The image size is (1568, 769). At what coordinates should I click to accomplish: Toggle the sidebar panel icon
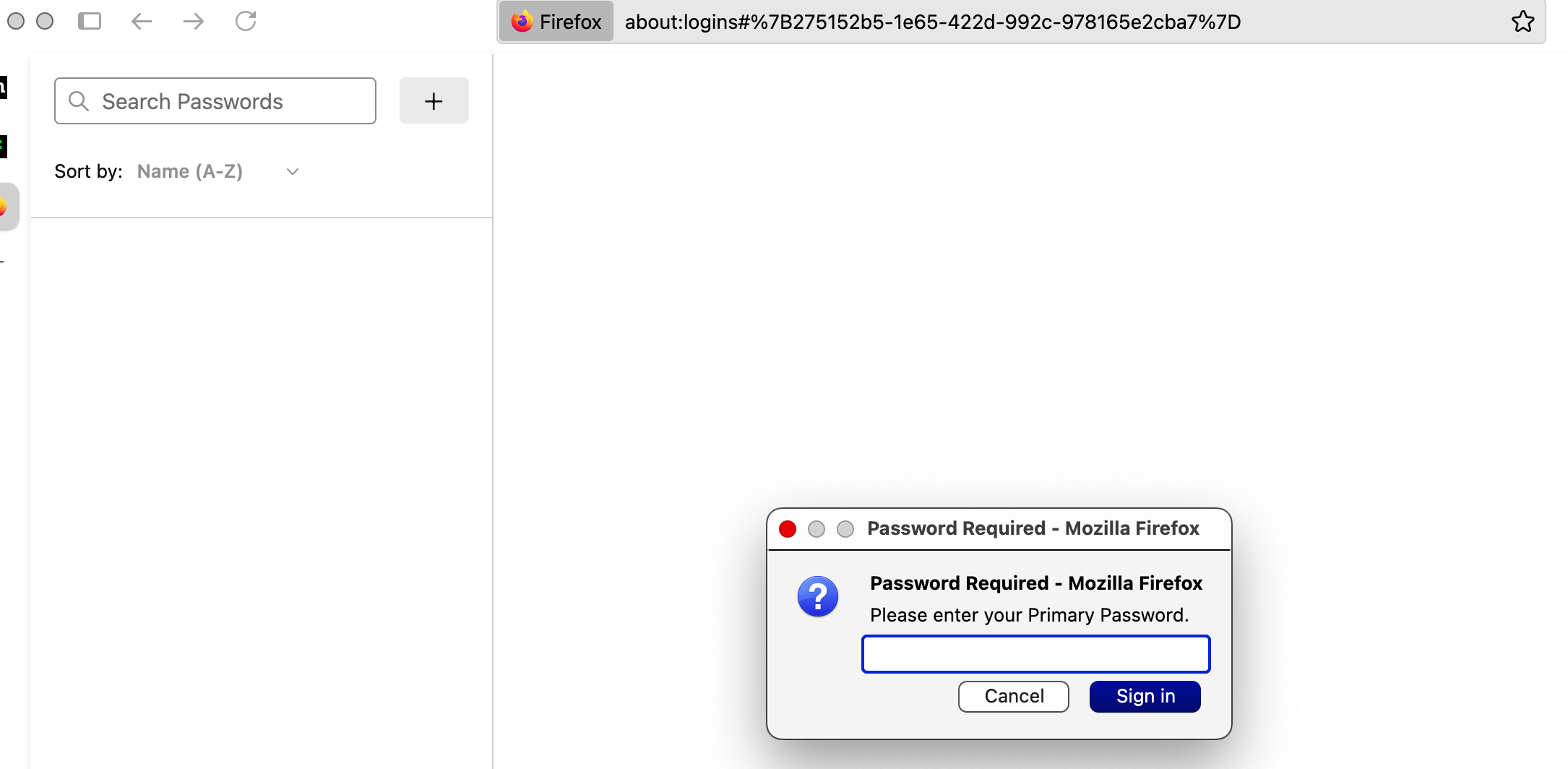click(x=90, y=21)
